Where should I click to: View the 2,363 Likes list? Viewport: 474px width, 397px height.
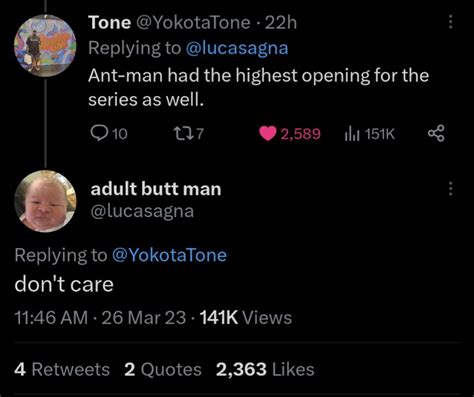[x=265, y=369]
